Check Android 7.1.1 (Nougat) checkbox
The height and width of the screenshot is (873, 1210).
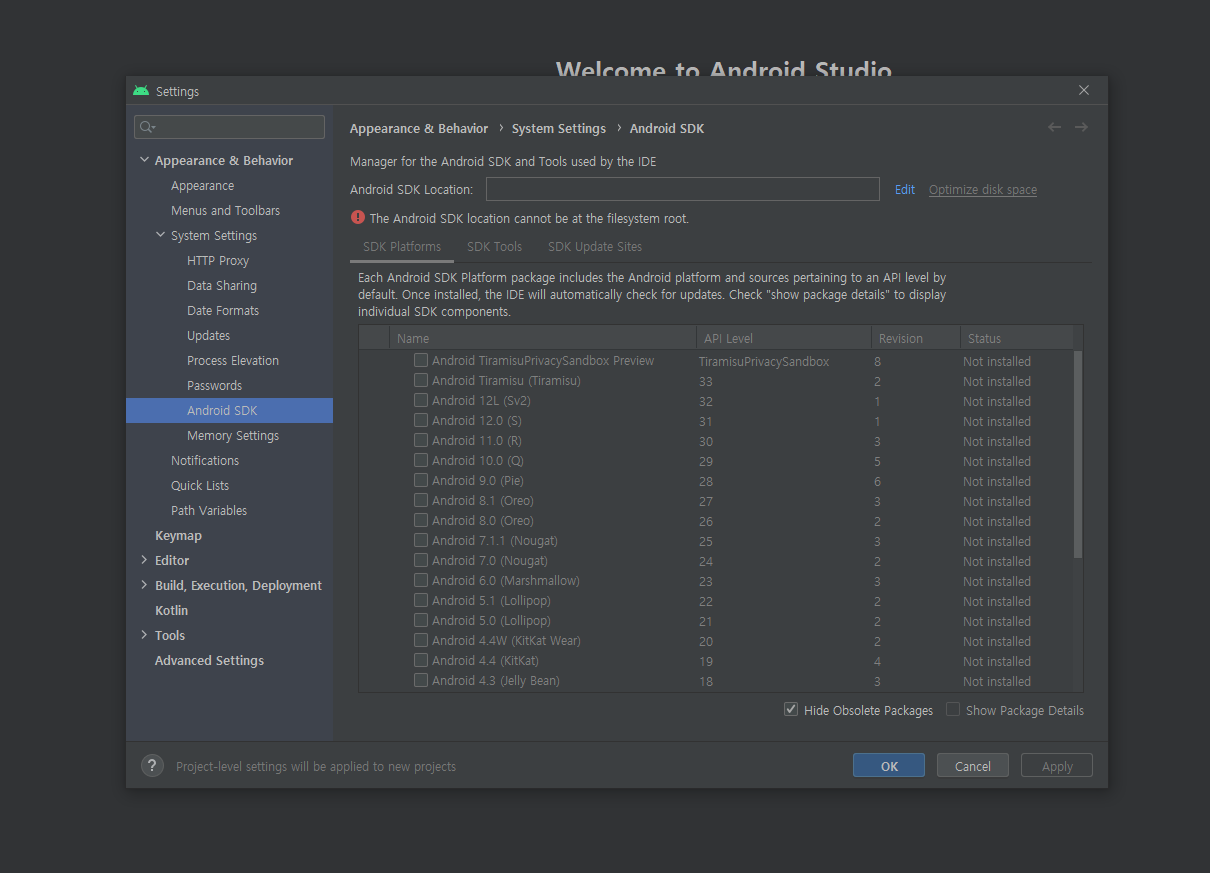tap(421, 540)
